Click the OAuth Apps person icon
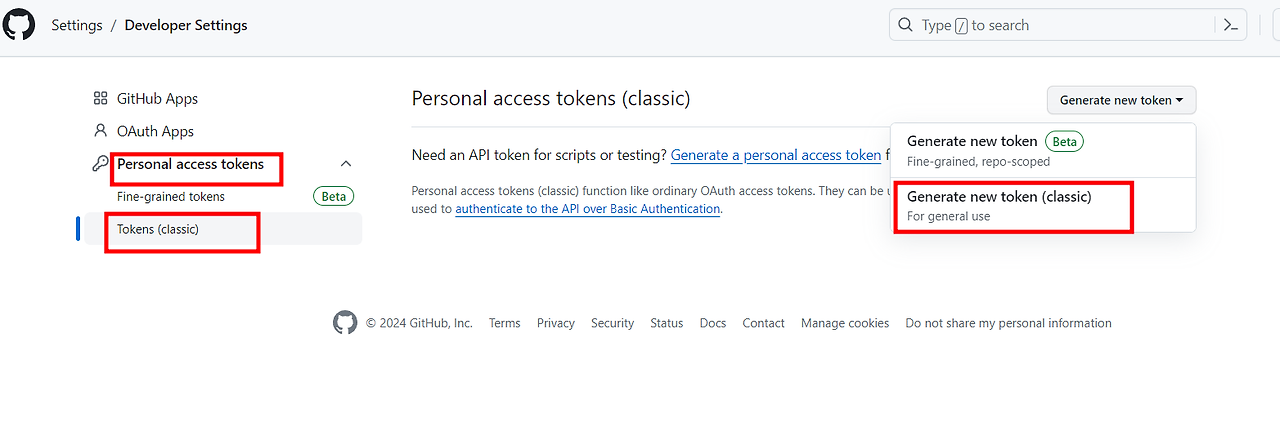 pos(100,131)
